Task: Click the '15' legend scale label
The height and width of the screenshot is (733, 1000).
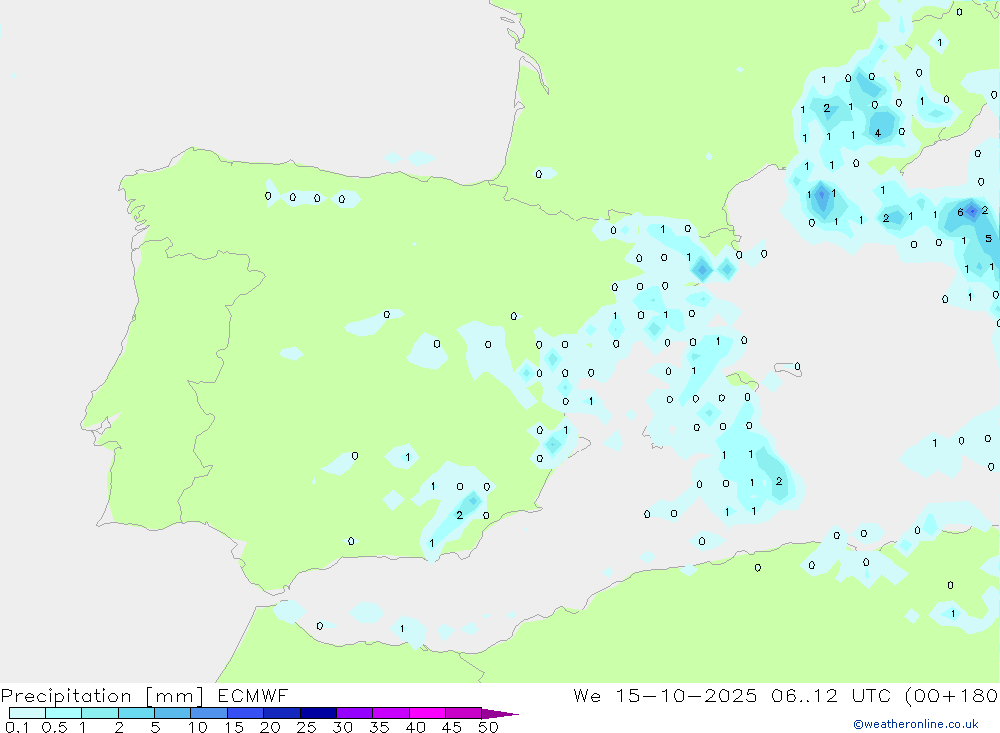Action: pyautogui.click(x=234, y=727)
